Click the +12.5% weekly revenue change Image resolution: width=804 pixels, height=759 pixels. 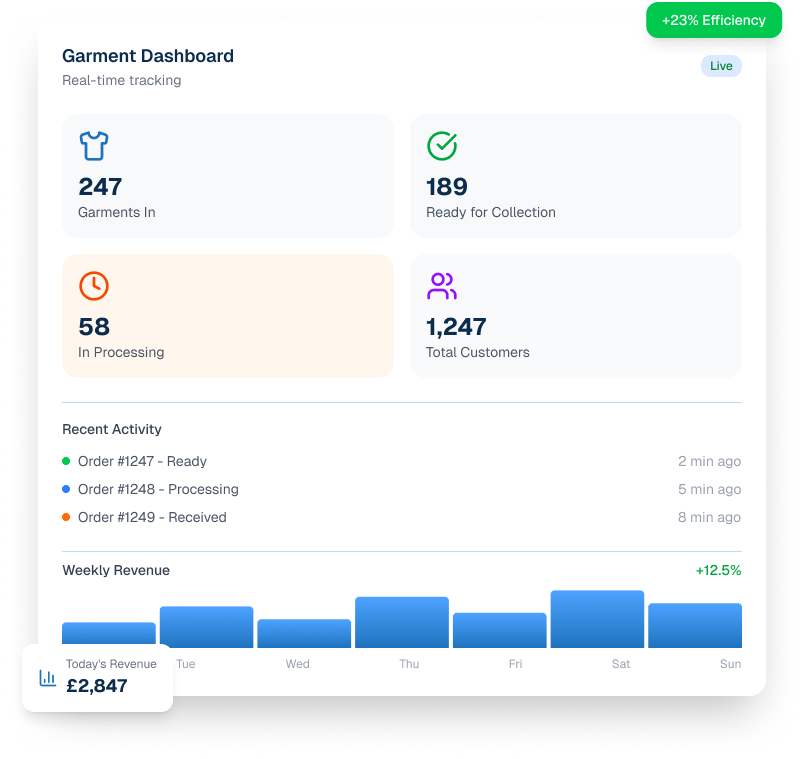(718, 570)
